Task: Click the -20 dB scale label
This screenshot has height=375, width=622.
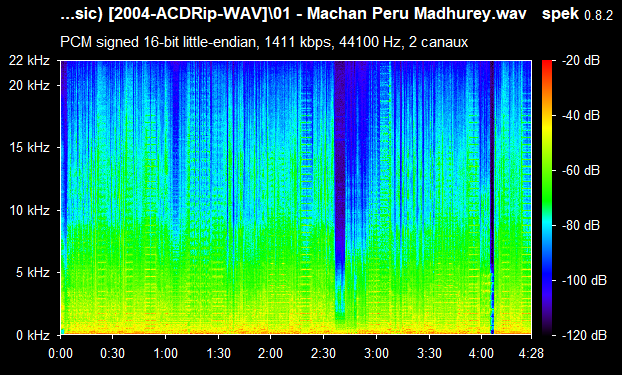Action: (x=581, y=61)
